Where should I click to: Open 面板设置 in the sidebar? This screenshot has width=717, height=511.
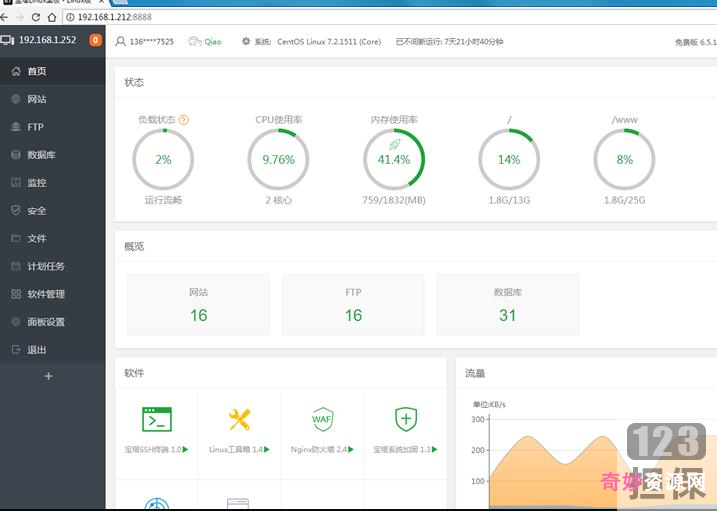(x=53, y=322)
